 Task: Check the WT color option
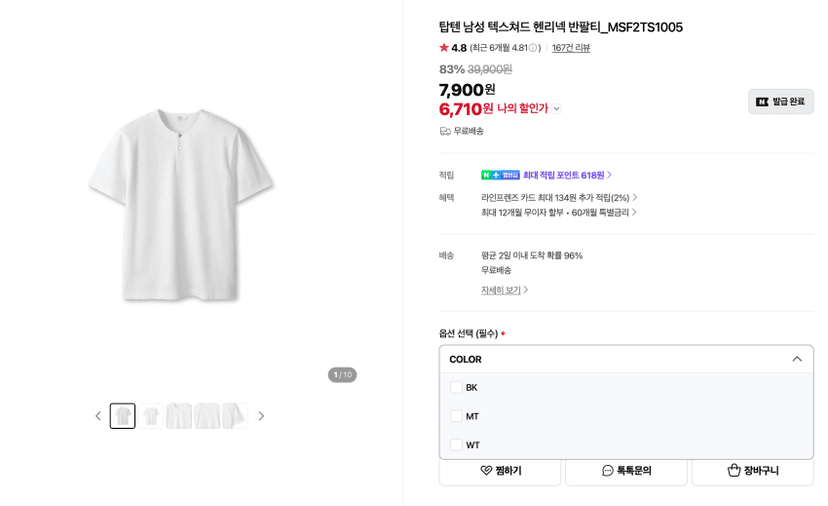(x=456, y=445)
